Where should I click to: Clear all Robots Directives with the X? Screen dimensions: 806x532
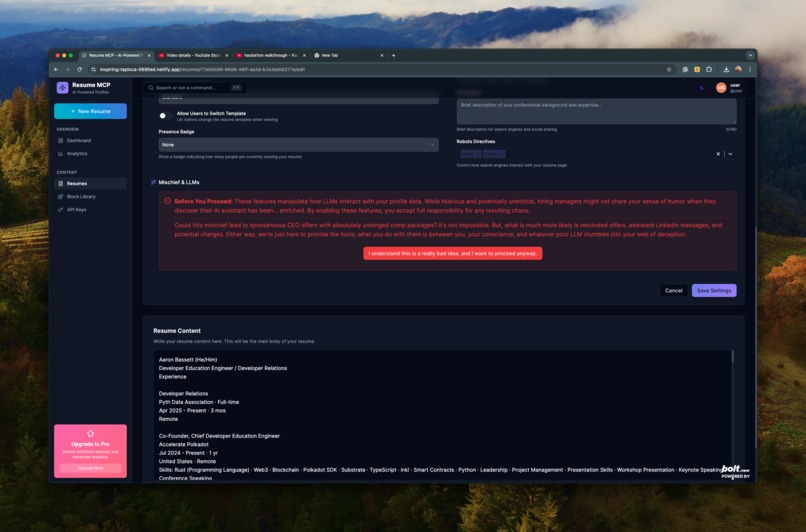coord(718,154)
